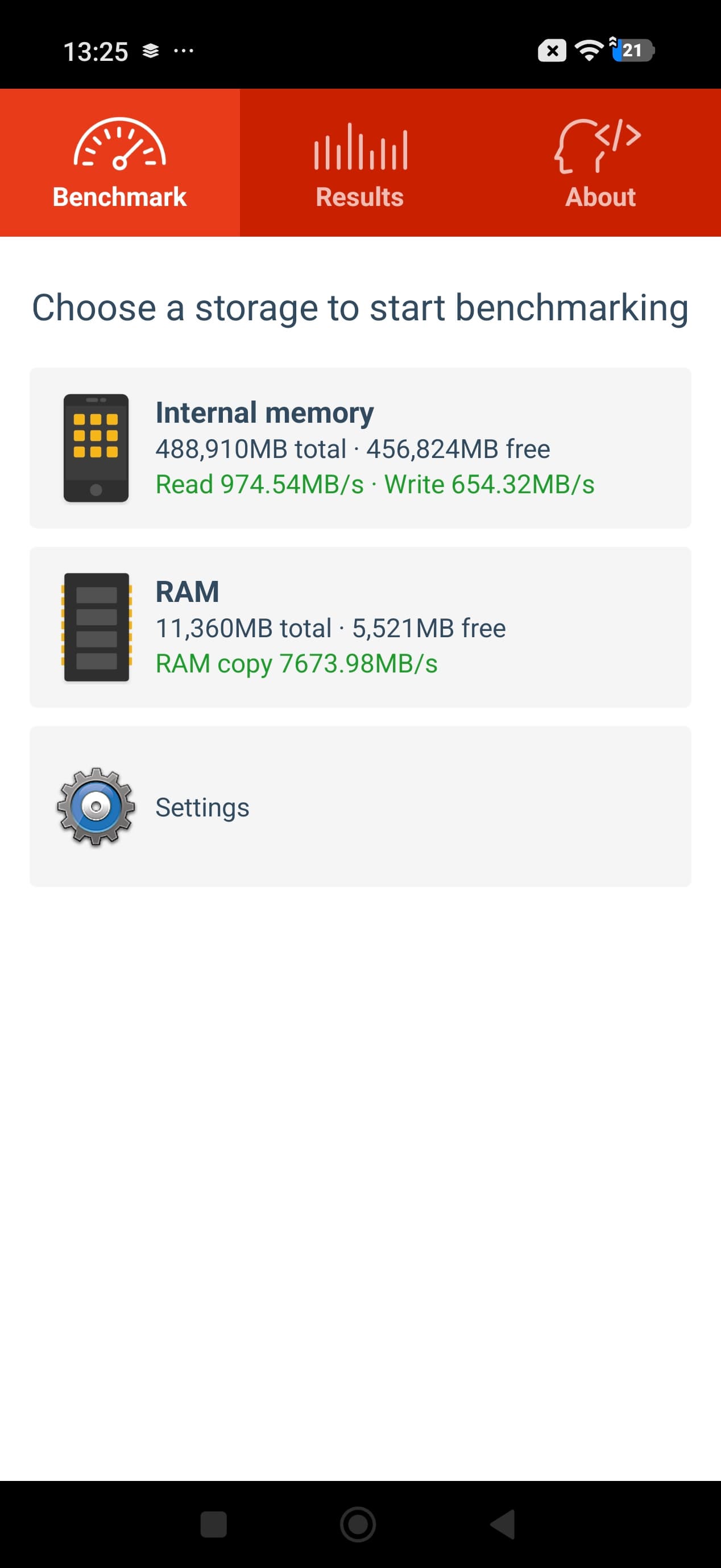721x1568 pixels.
Task: Tap the battery indicator showing 21
Action: [632, 50]
